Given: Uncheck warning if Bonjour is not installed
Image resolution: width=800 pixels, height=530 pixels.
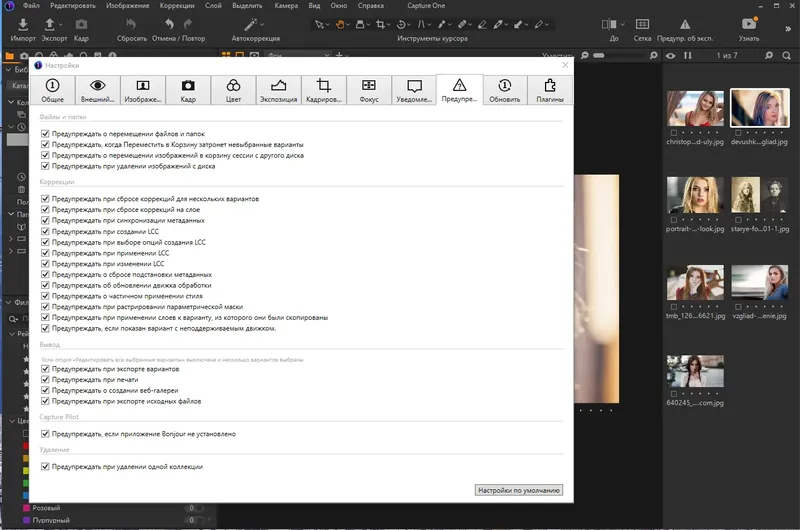Looking at the screenshot, I should pyautogui.click(x=45, y=434).
